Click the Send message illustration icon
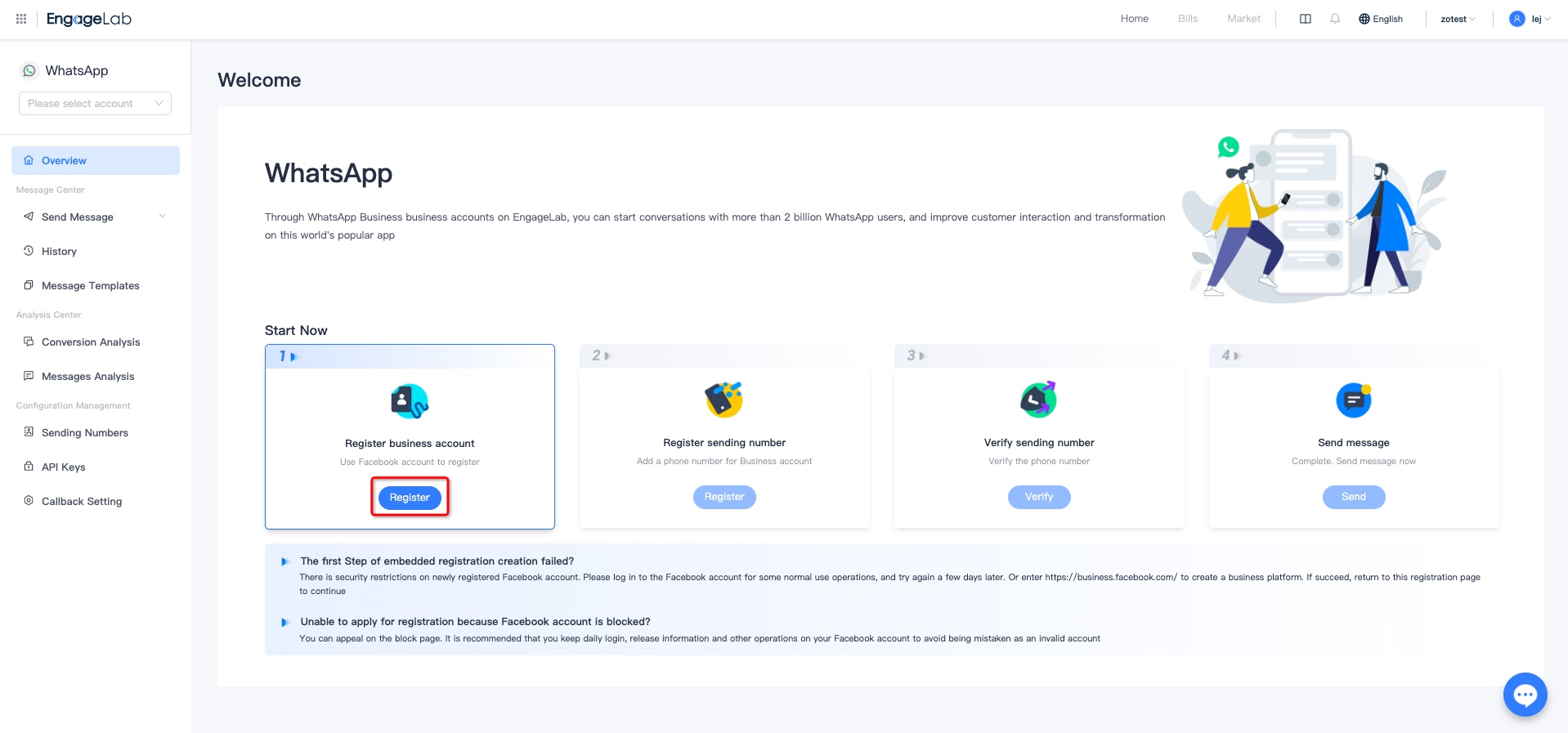 pyautogui.click(x=1354, y=400)
